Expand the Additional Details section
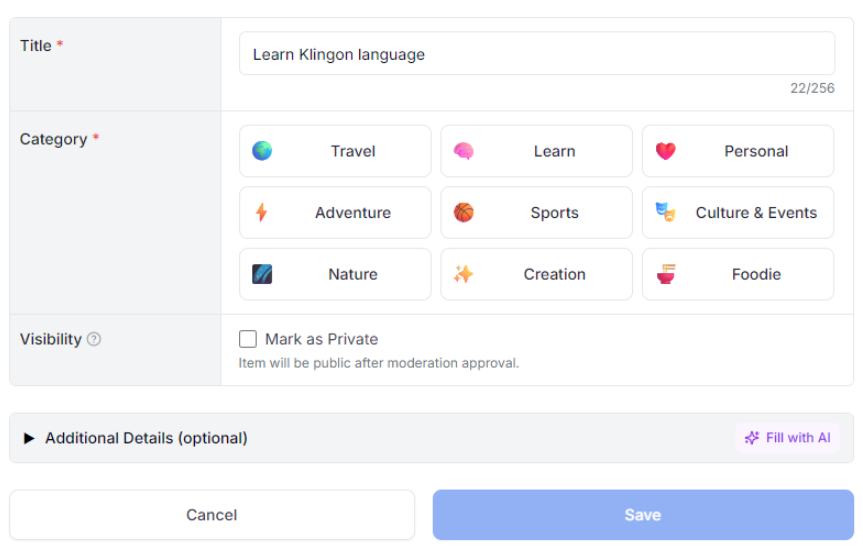Screen dimensions: 863x550 (x=146, y=438)
